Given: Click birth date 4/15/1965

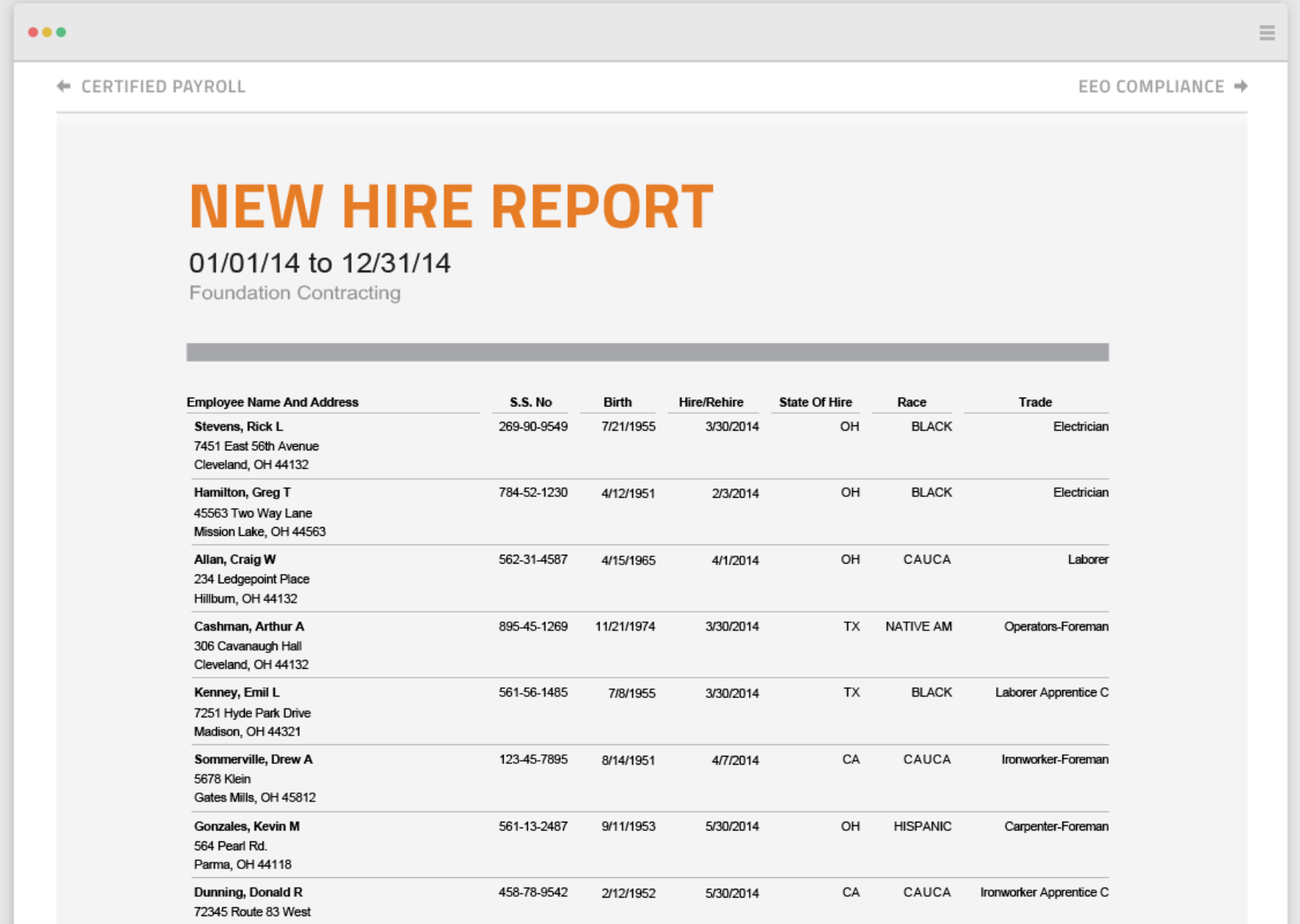Looking at the screenshot, I should [628, 561].
